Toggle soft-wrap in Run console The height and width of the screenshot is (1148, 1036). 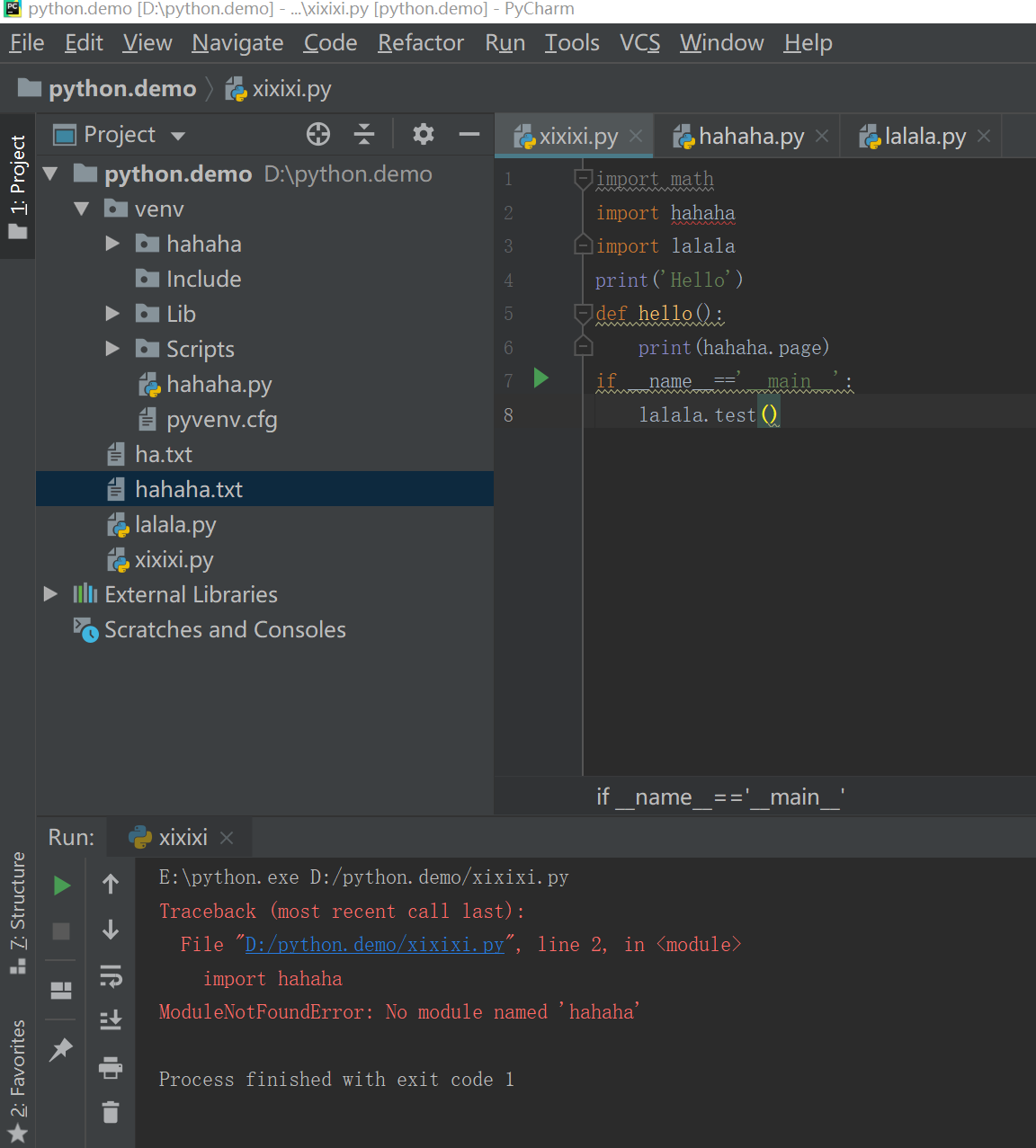click(111, 976)
